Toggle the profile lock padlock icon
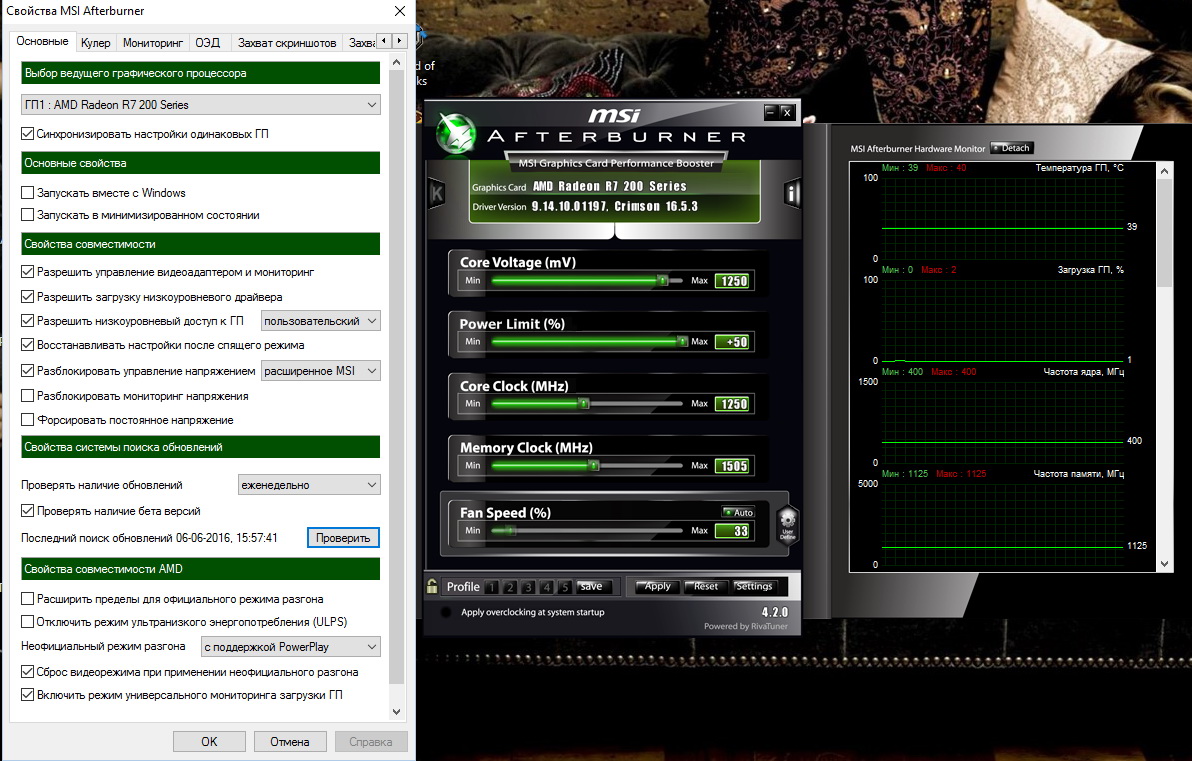Image resolution: width=1192 pixels, height=761 pixels. (432, 586)
